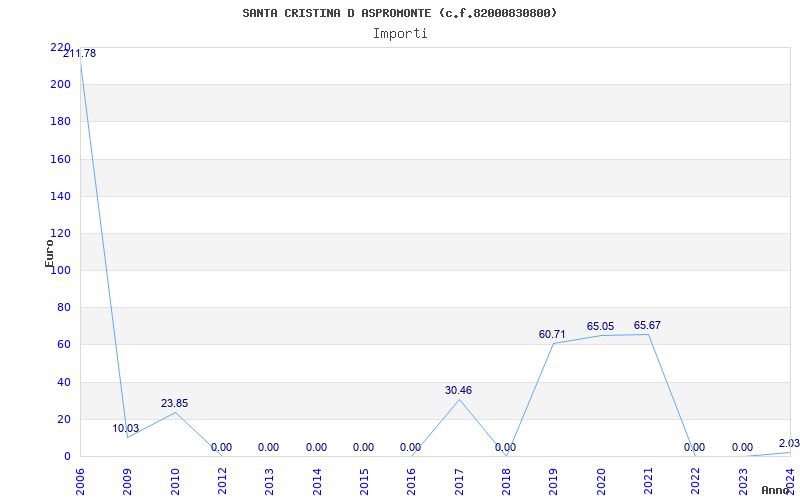Click the Anno x-axis title
This screenshot has height=500, width=800.
pos(778,490)
